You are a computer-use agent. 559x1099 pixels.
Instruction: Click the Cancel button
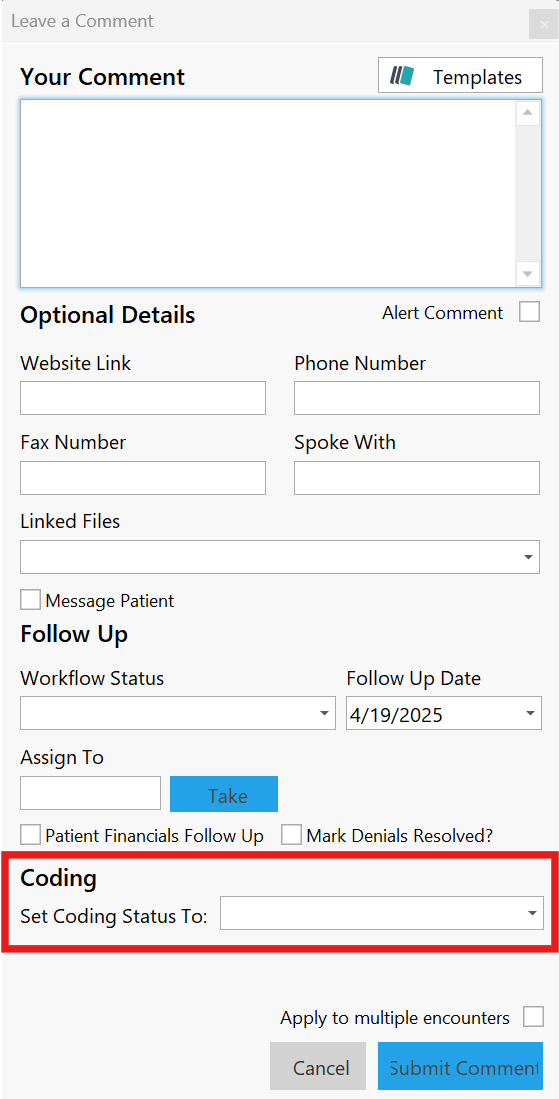point(318,1066)
